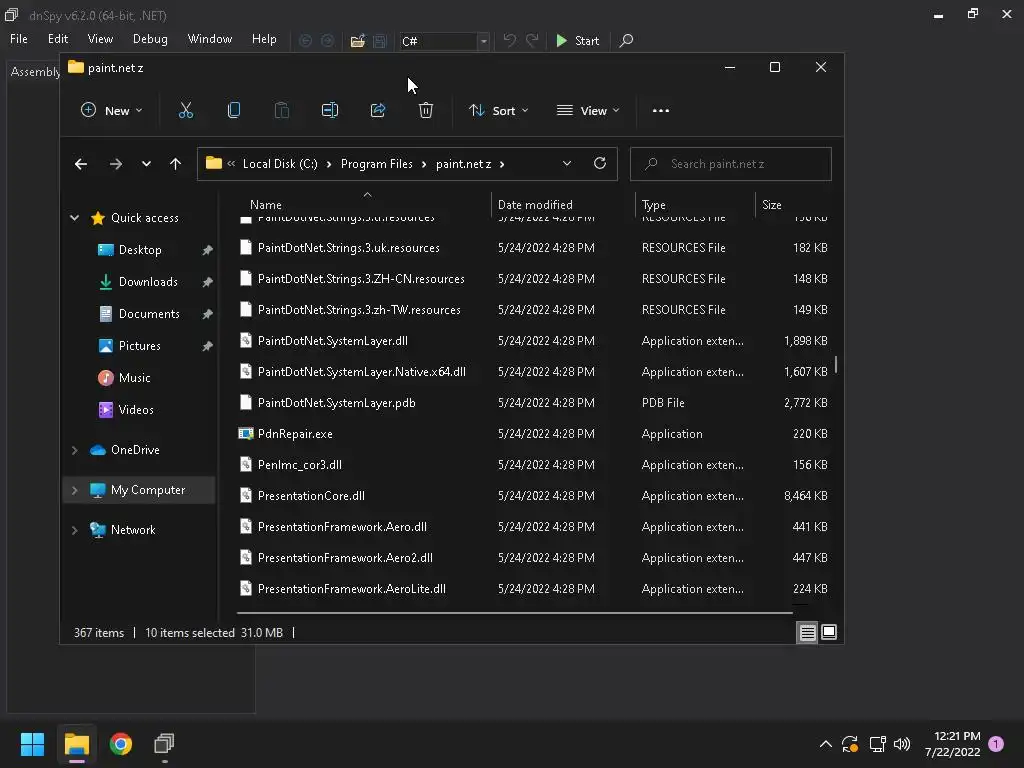Open the dnSpy Edit menu
This screenshot has height=768, width=1024.
click(58, 39)
